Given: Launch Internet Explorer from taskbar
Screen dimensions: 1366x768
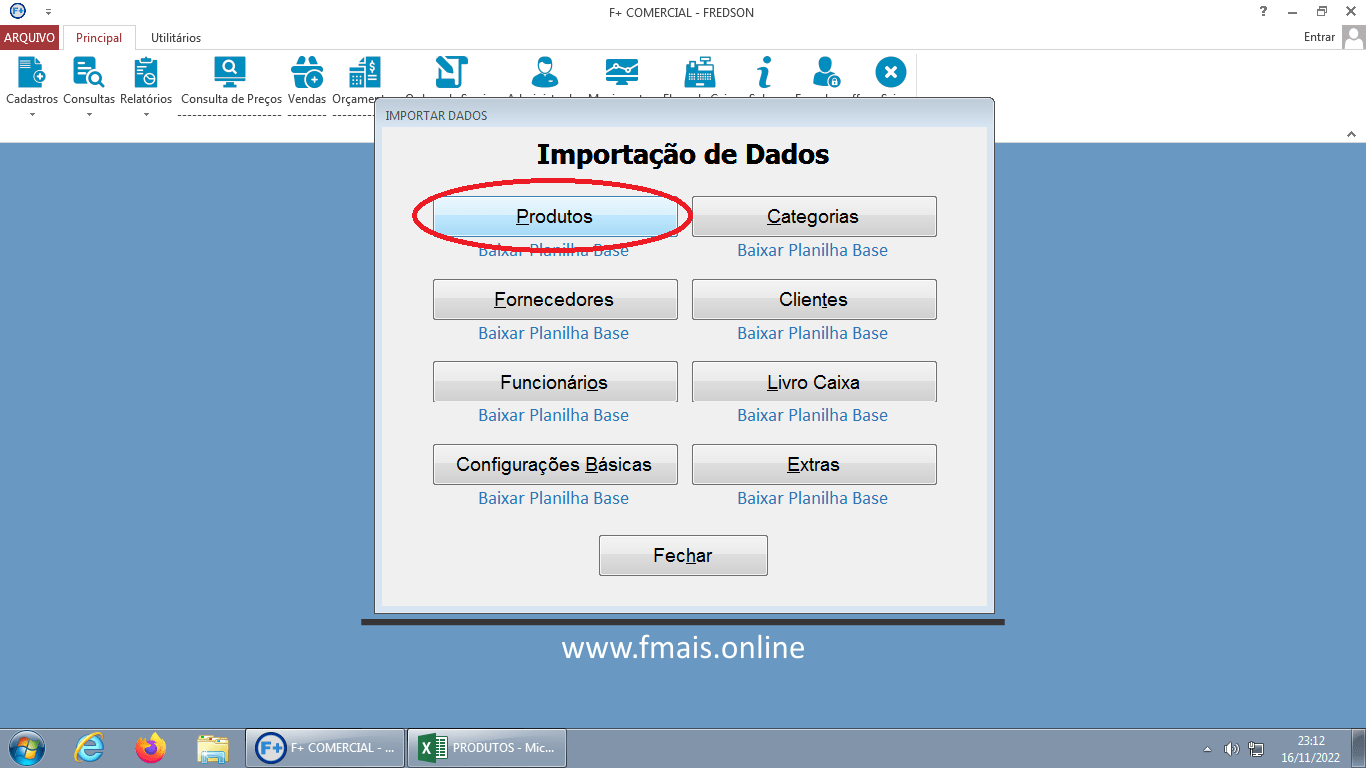Looking at the screenshot, I should (89, 747).
